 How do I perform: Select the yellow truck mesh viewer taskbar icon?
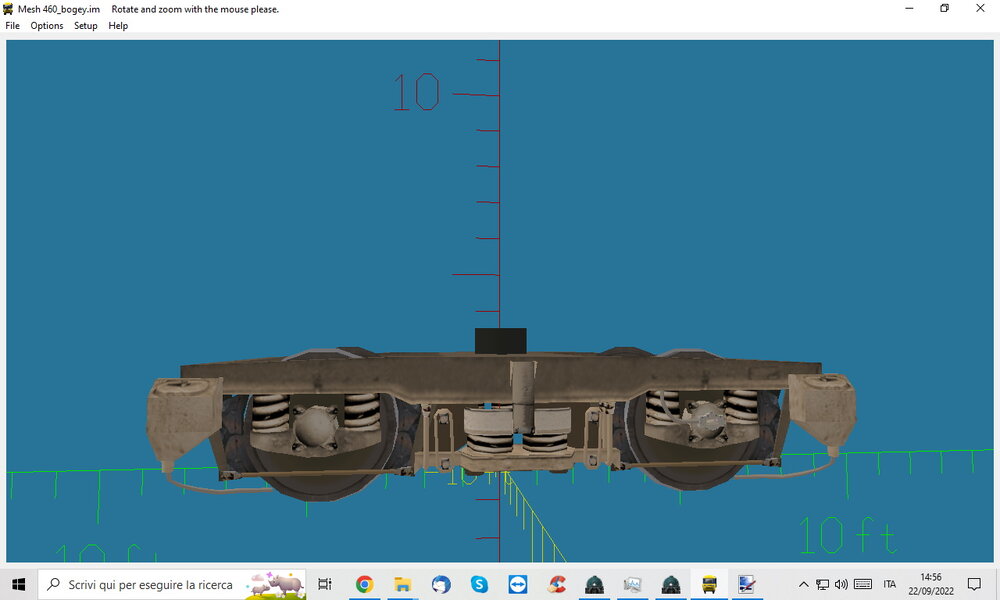click(x=709, y=584)
